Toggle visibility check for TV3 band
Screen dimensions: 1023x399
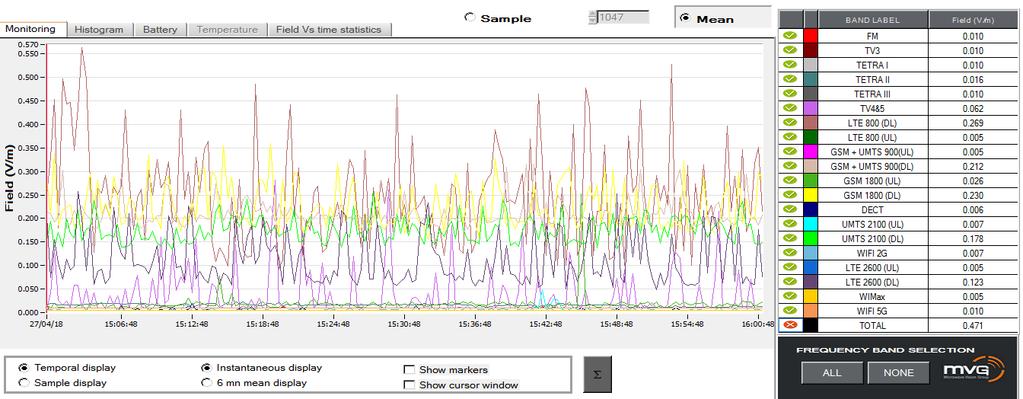790,50
